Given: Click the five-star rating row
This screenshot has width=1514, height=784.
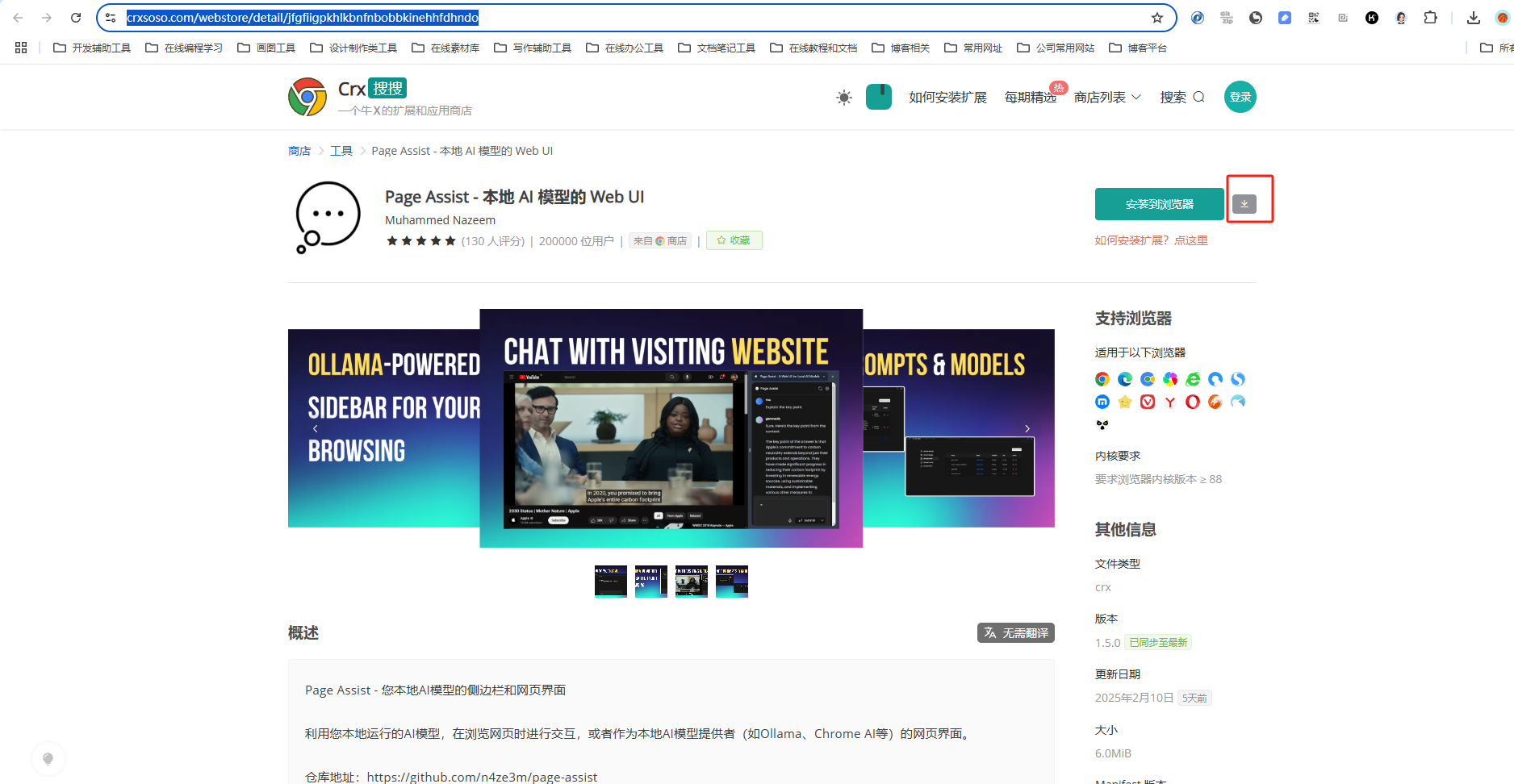Looking at the screenshot, I should click(421, 240).
